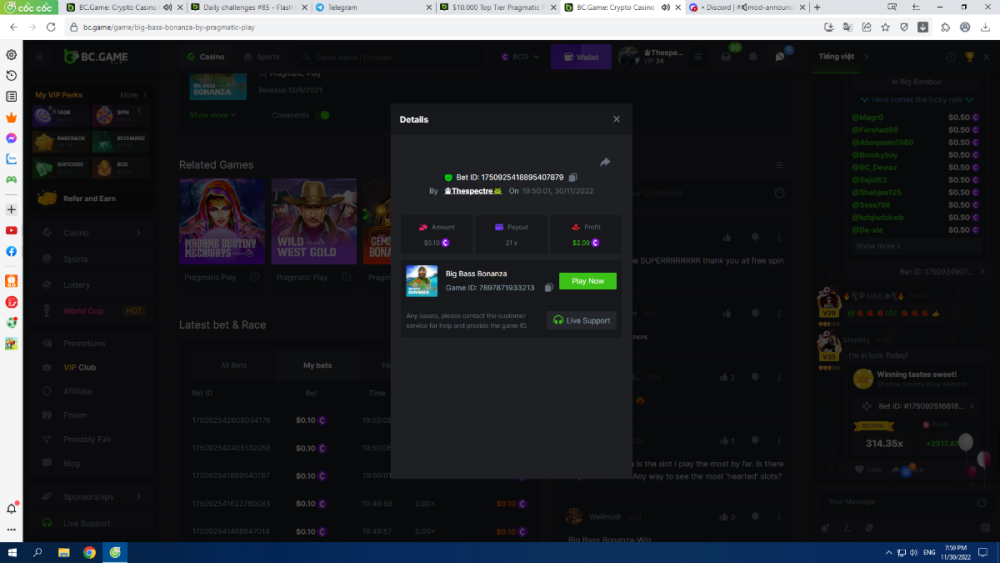Open Thespectre user profile link
Viewport: 1000px width, 563px height.
pos(472,190)
